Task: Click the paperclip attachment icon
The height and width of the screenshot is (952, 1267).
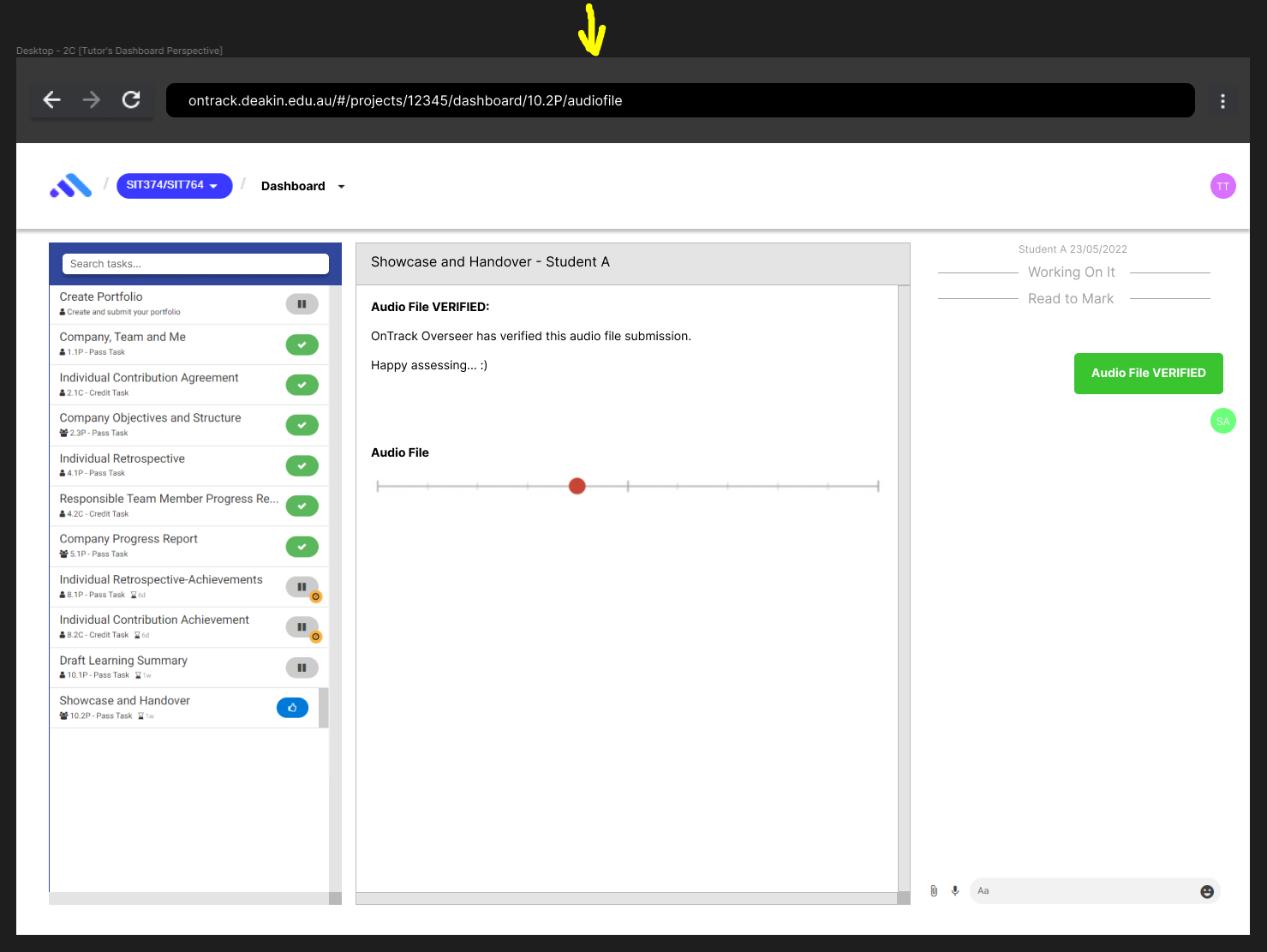Action: coord(934,891)
